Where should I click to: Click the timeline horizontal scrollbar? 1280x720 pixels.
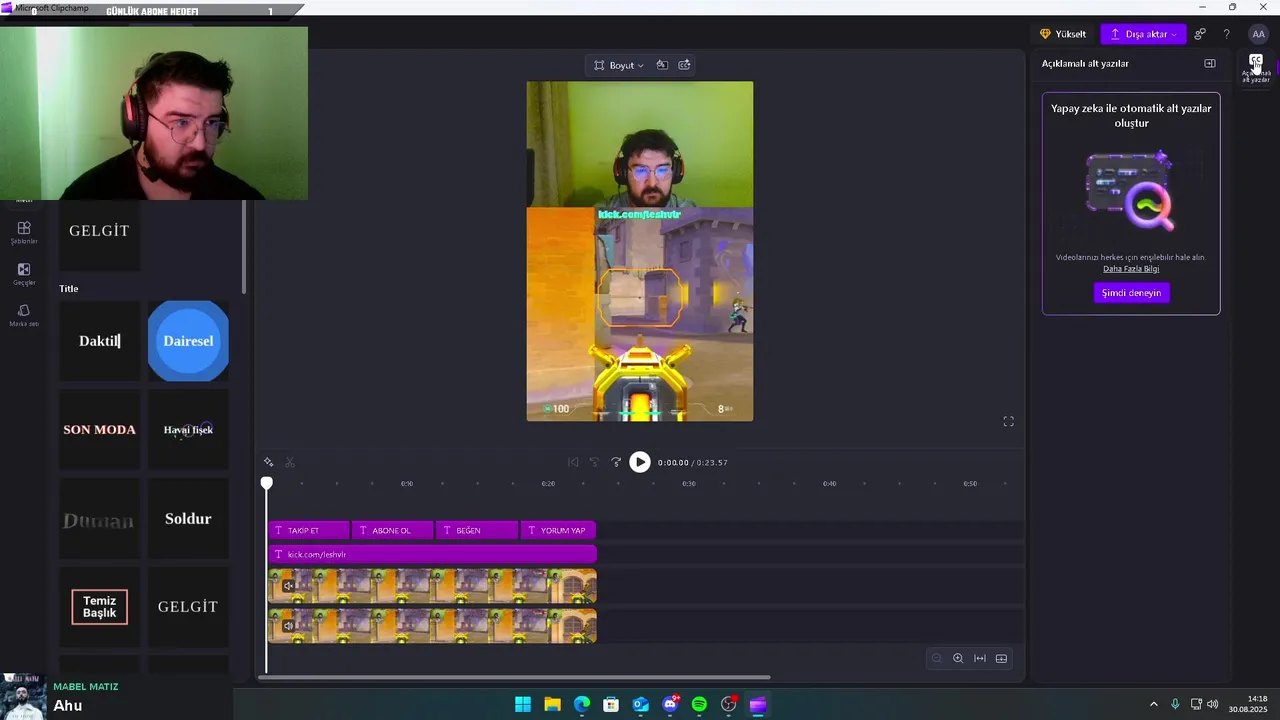pos(514,677)
